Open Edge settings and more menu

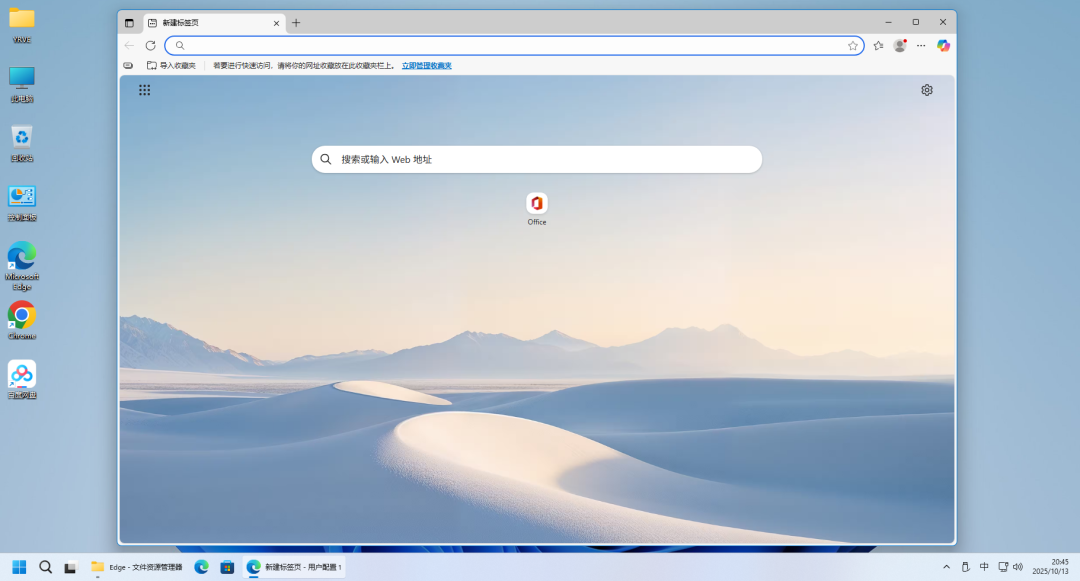[x=921, y=45]
